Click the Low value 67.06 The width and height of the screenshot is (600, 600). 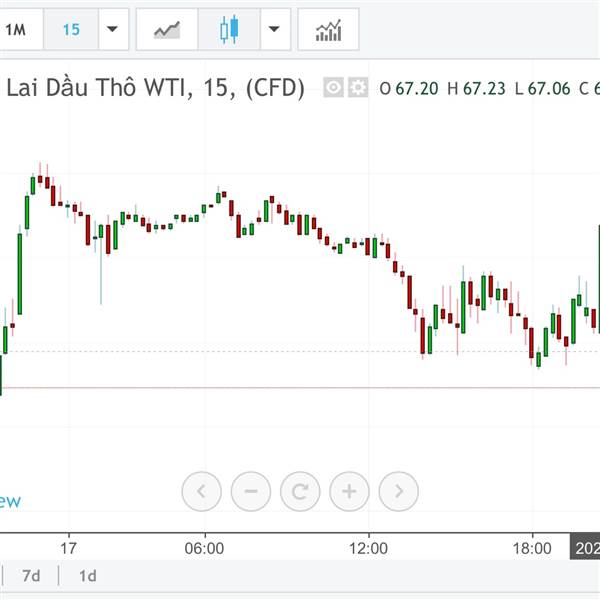point(549,89)
